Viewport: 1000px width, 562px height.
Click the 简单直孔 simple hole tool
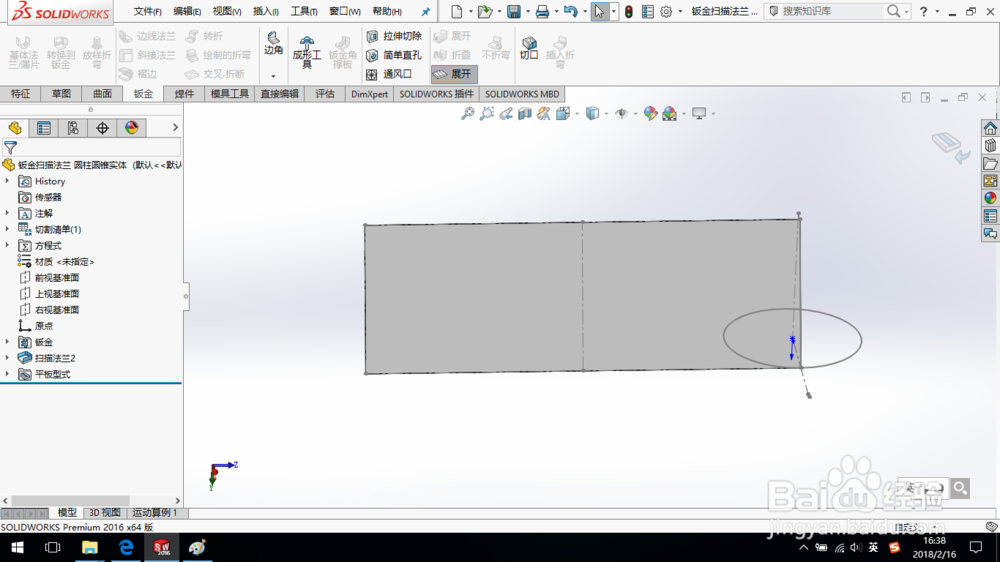[394, 55]
